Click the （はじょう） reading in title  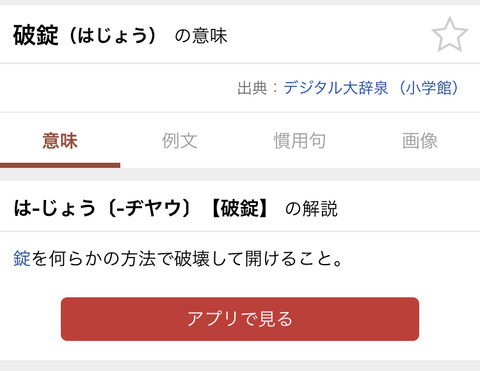tap(113, 35)
